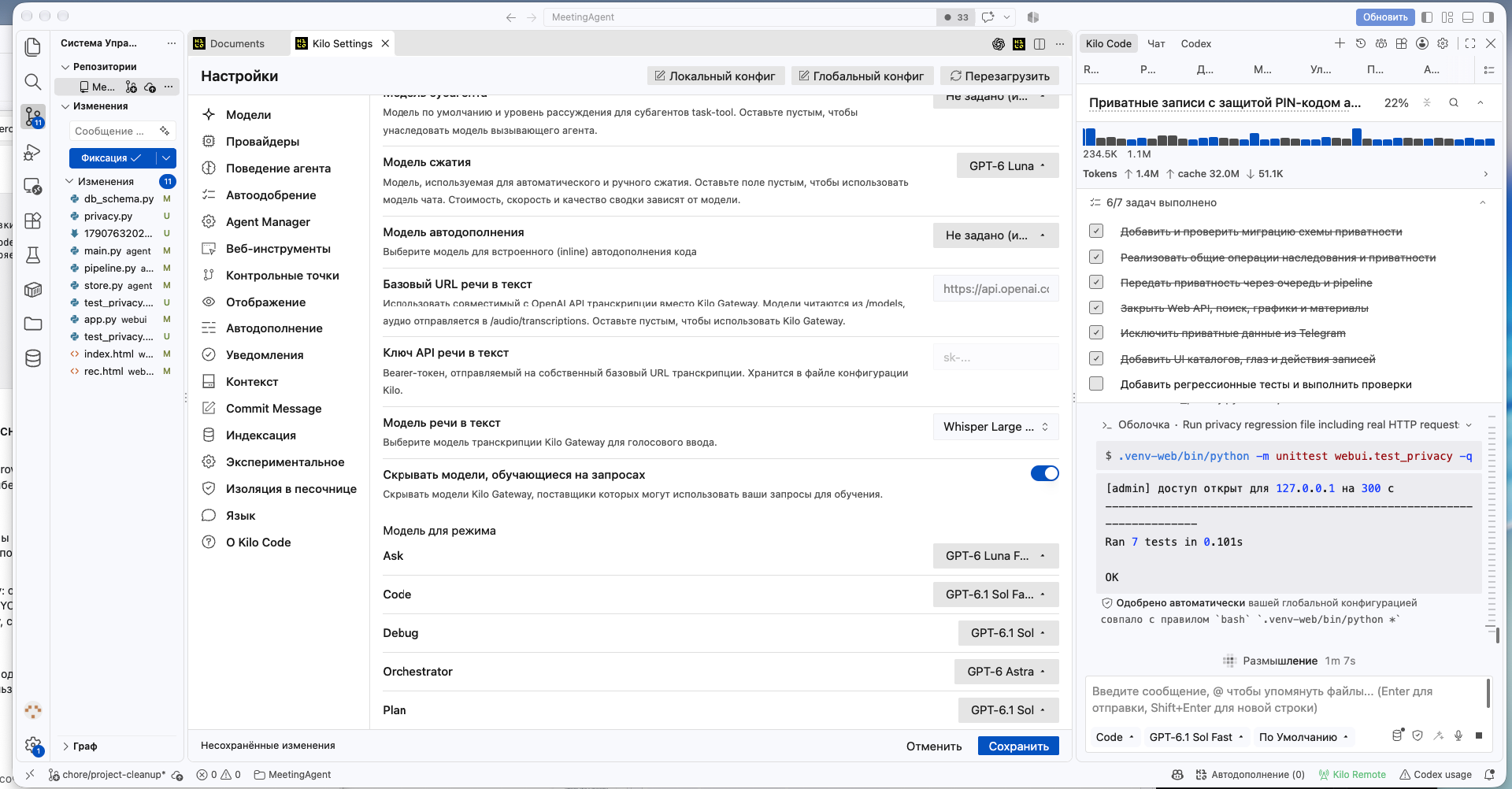The image size is (1512, 789).
Task: Open Source Control view with badge 11
Action: pyautogui.click(x=33, y=117)
